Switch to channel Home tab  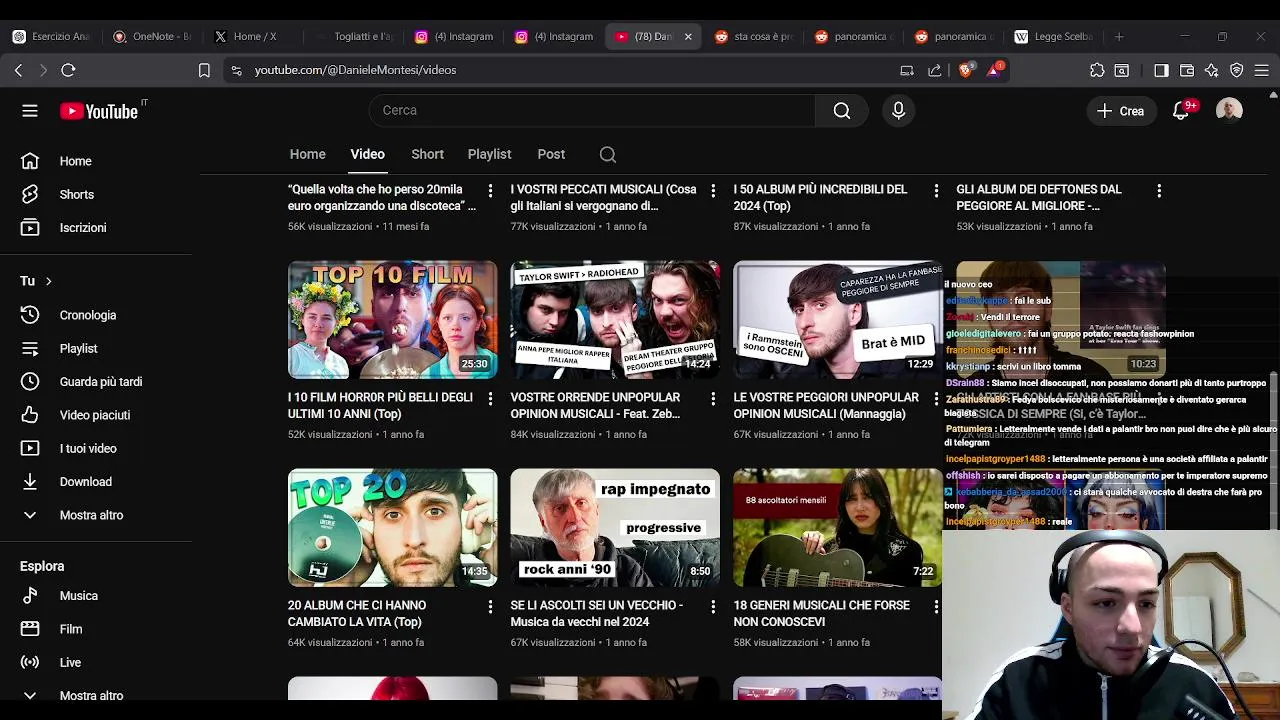pos(308,154)
